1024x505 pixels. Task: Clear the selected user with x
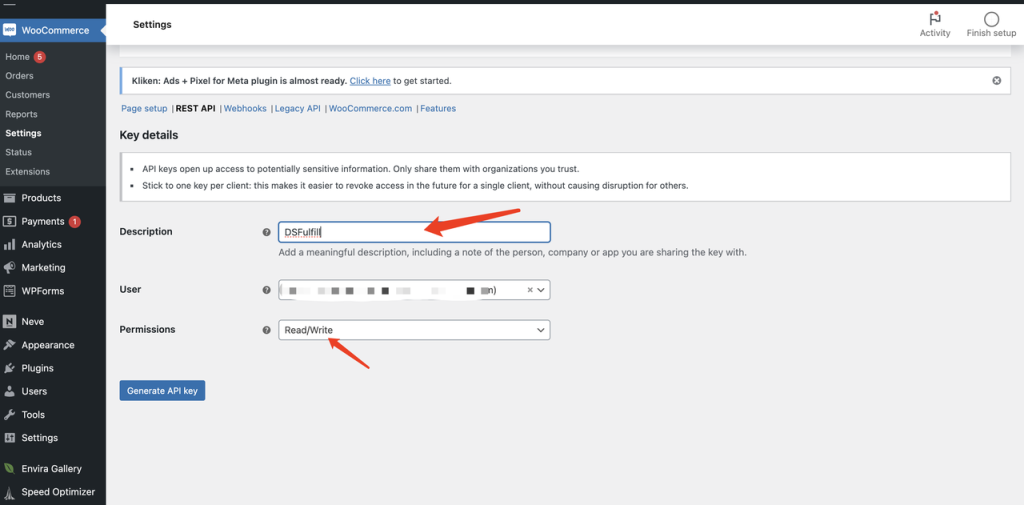(530, 290)
